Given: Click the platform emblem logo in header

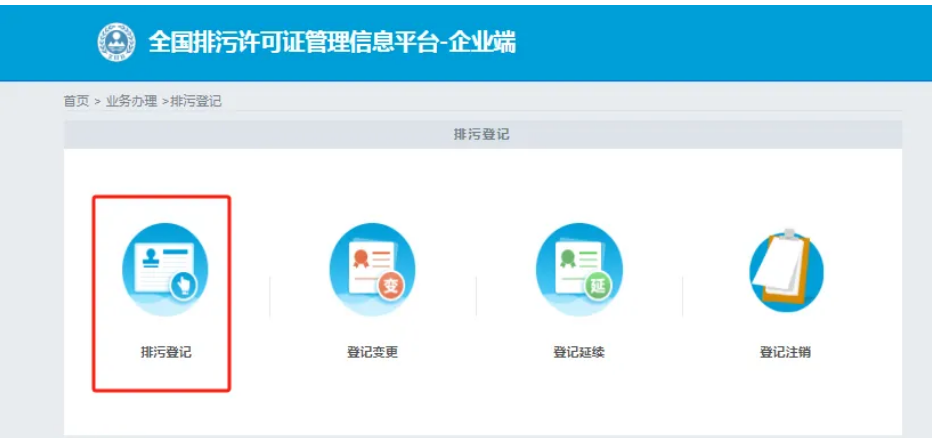Looking at the screenshot, I should [116, 41].
